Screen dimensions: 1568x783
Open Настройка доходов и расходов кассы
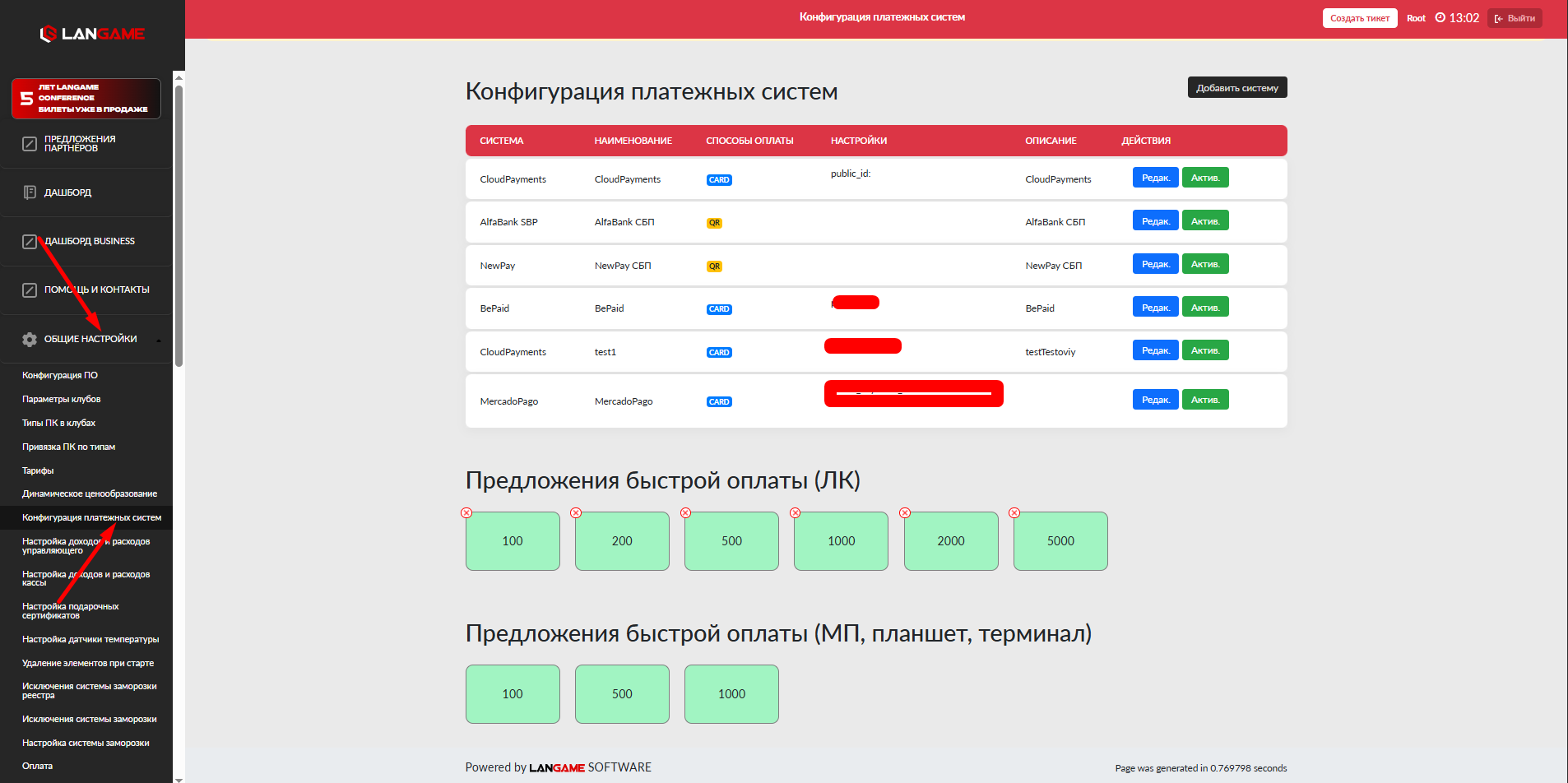coord(86,578)
